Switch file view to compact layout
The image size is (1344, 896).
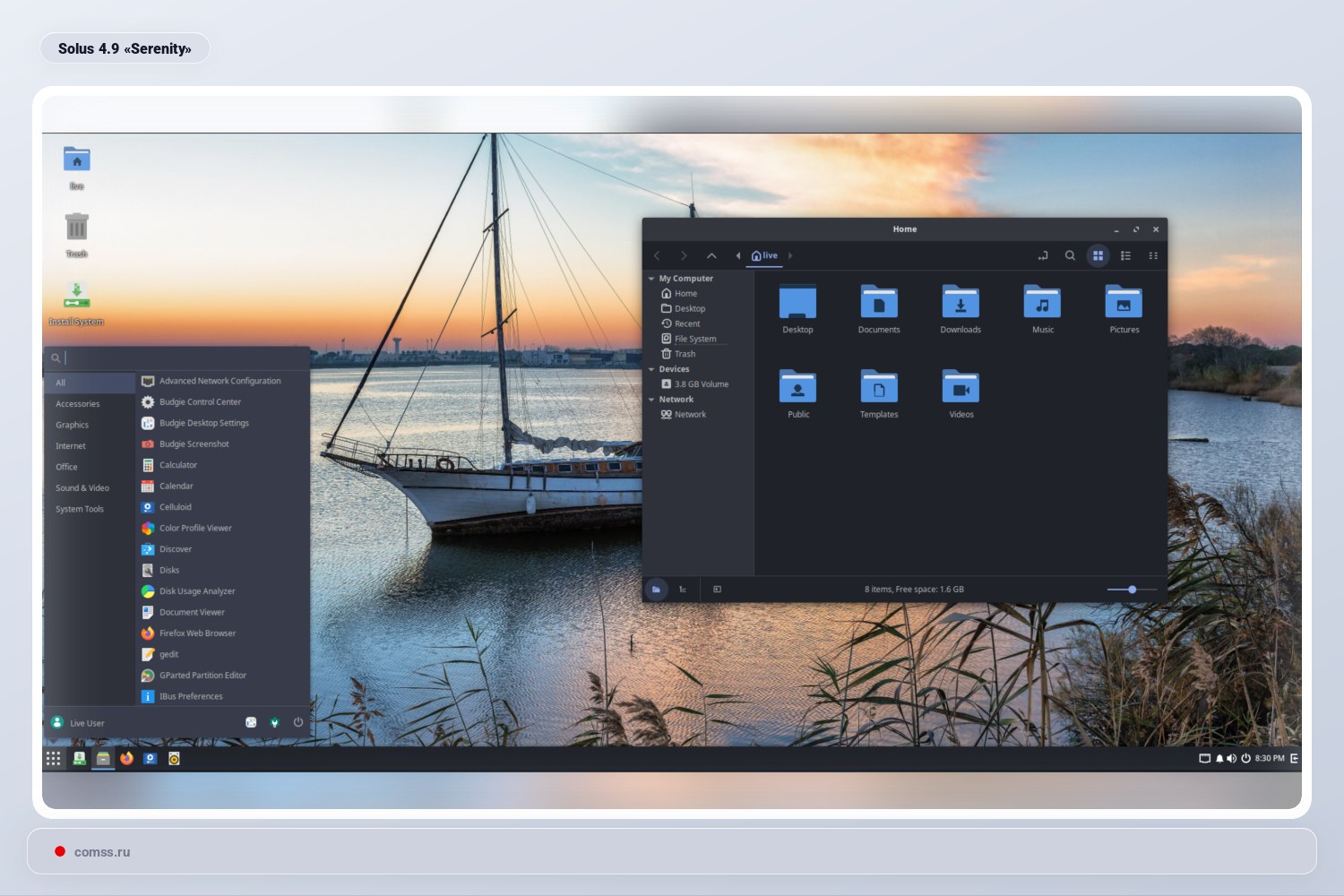pos(1153,255)
